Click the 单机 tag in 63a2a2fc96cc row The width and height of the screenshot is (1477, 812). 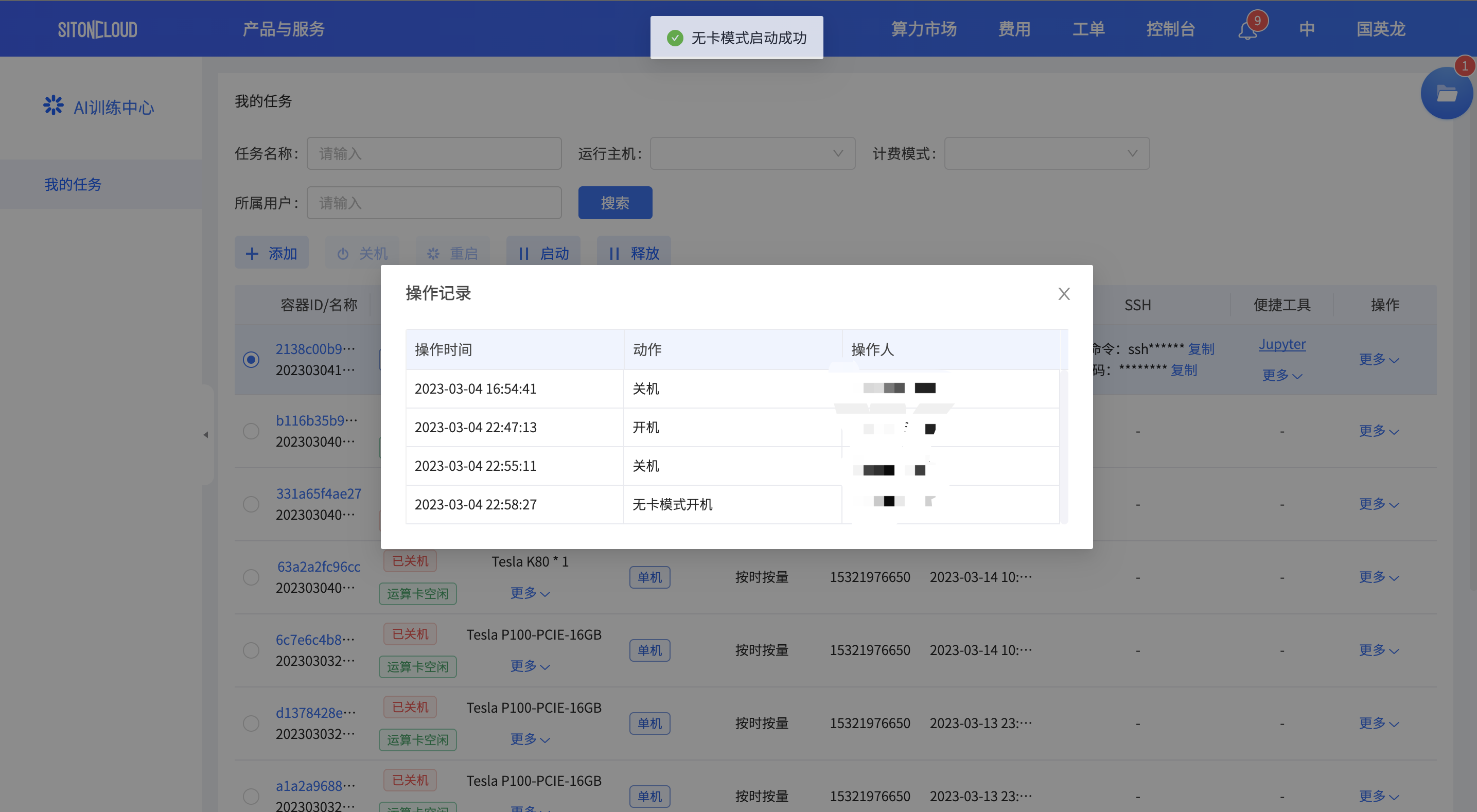tap(649, 577)
